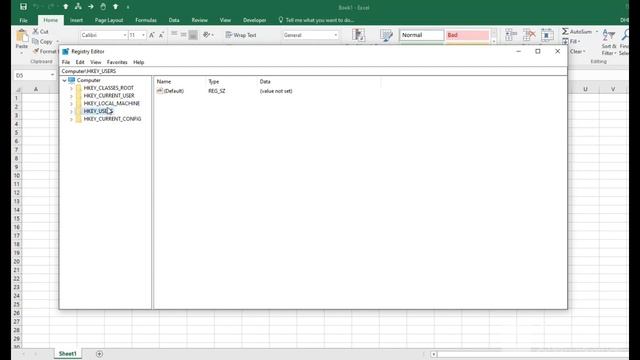Increase font size in Excel ribbon
The height and width of the screenshot is (360, 640).
(x=152, y=35)
